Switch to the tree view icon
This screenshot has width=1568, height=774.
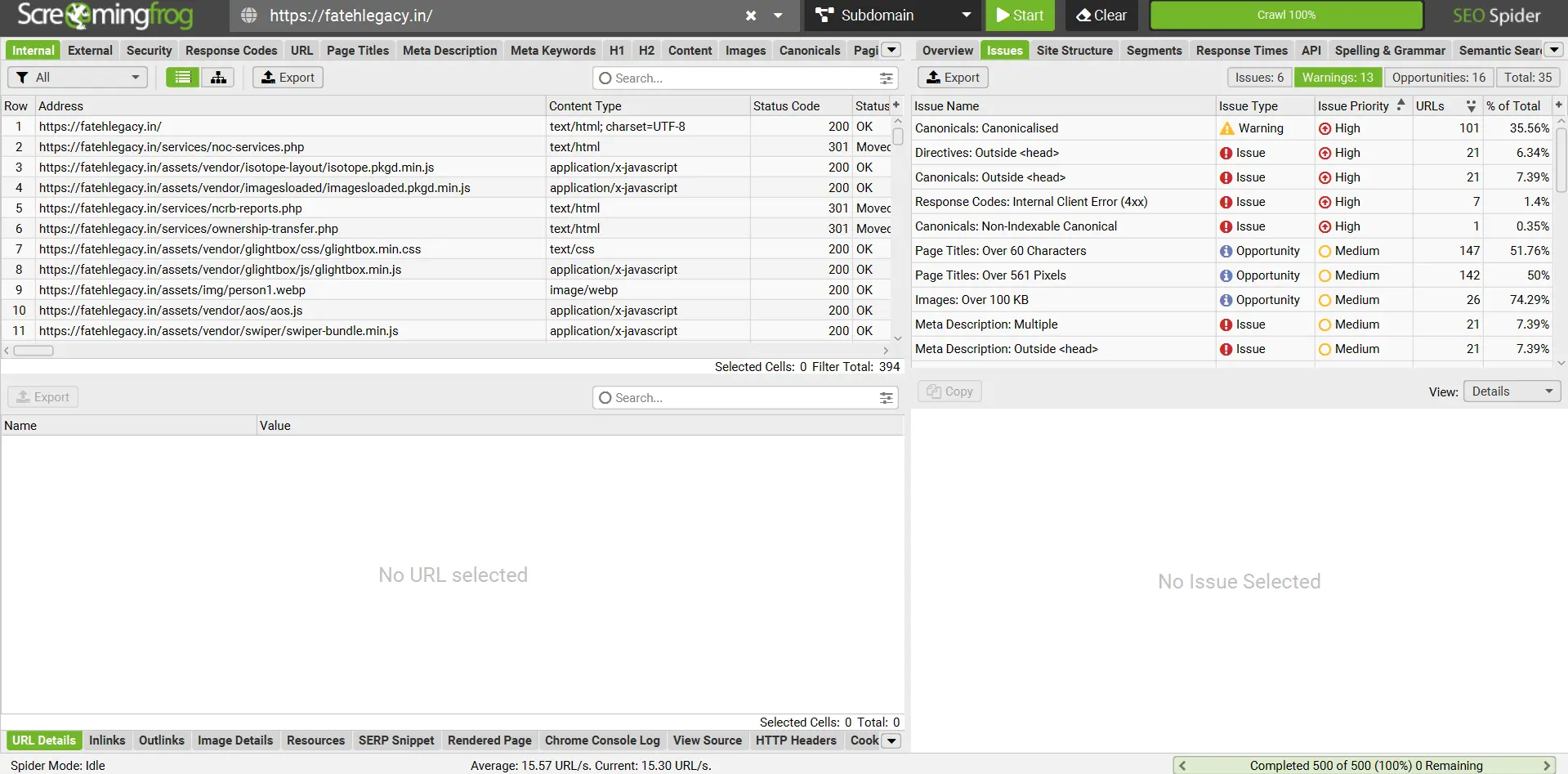pyautogui.click(x=218, y=78)
